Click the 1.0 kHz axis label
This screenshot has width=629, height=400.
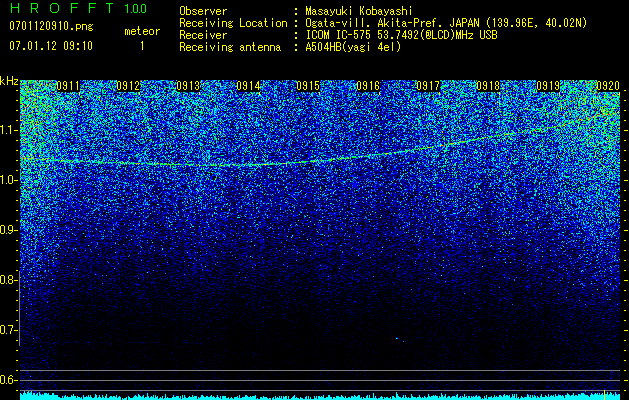9,181
